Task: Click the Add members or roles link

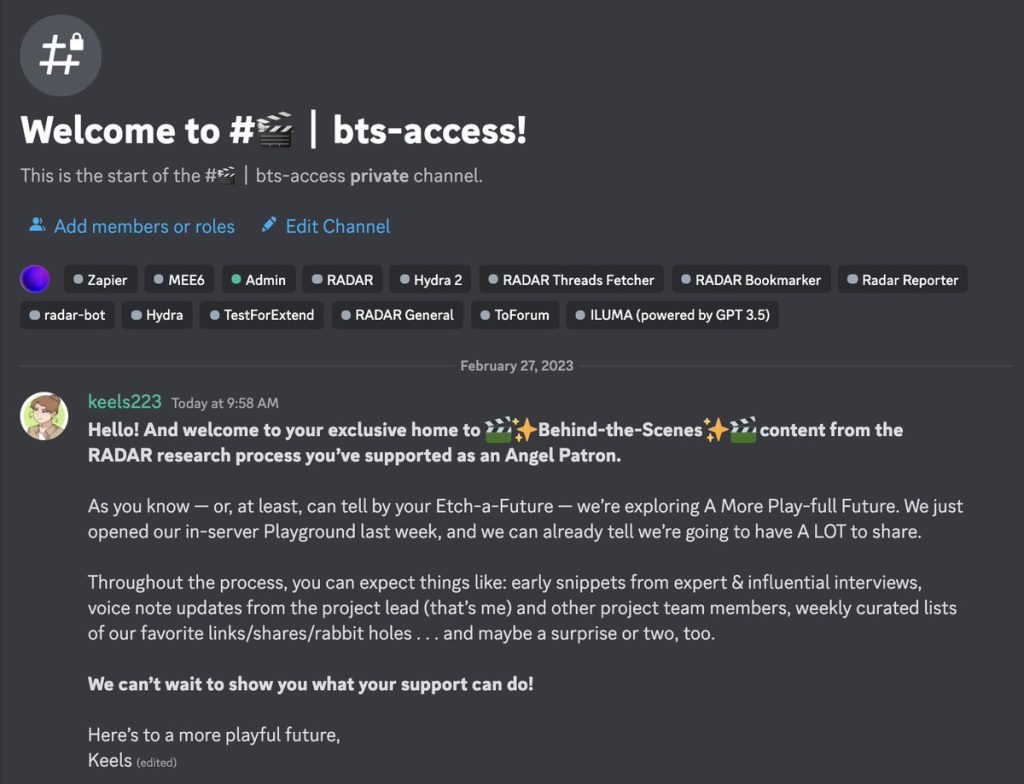Action: (144, 226)
